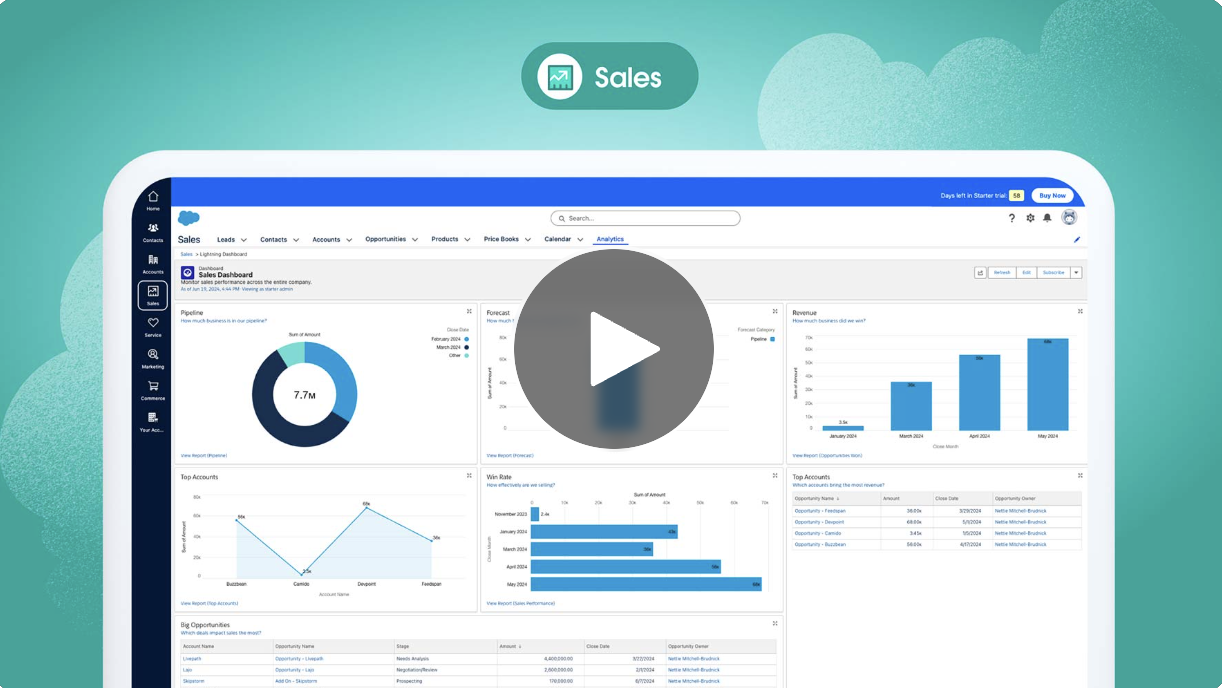Open the help question mark icon

pos(1012,218)
